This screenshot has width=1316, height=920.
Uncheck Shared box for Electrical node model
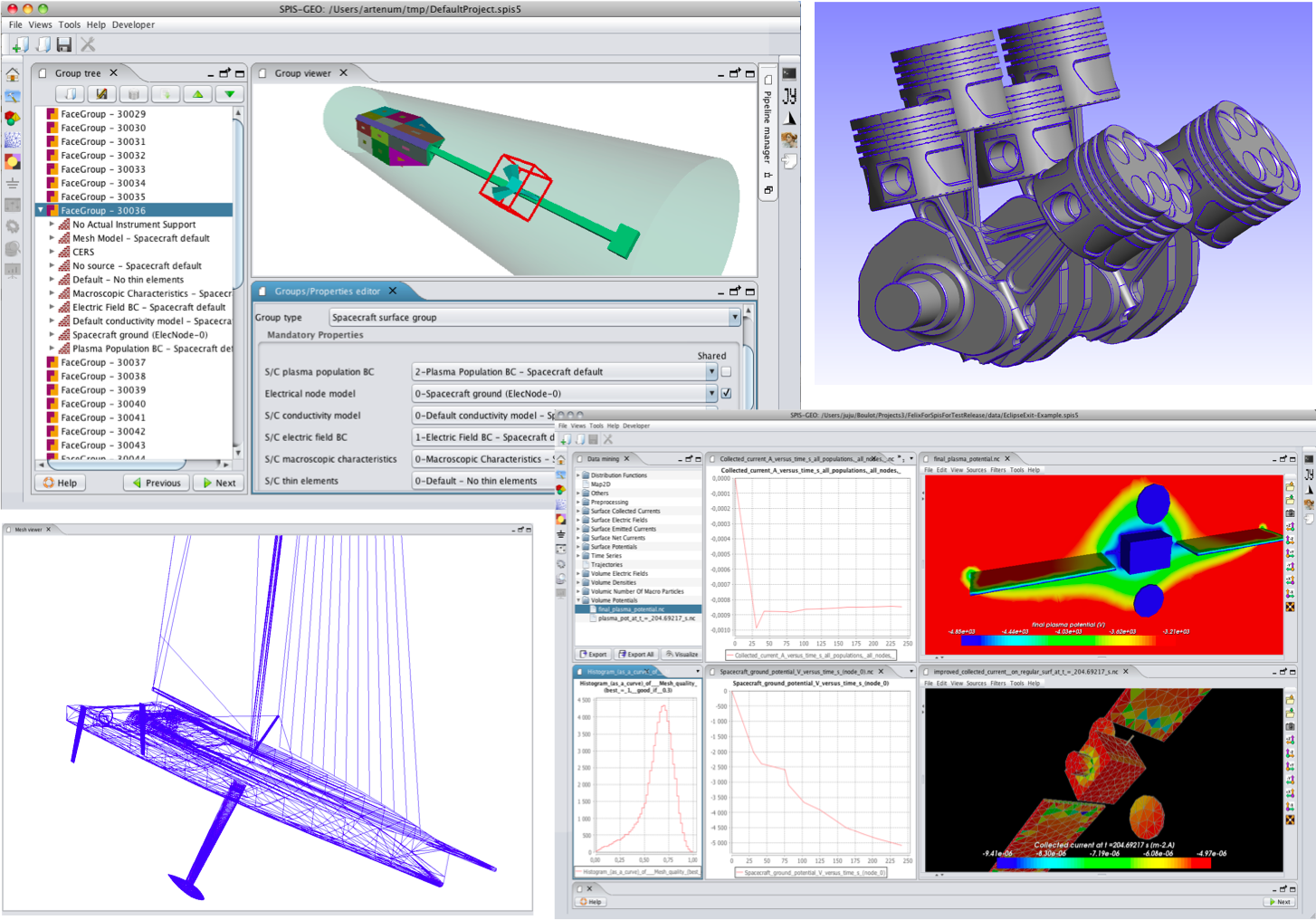pos(726,394)
